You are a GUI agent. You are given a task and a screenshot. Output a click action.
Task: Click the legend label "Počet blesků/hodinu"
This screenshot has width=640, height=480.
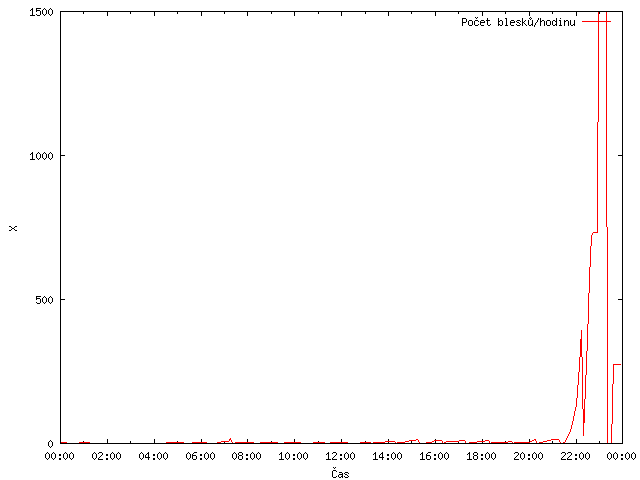pos(518,22)
